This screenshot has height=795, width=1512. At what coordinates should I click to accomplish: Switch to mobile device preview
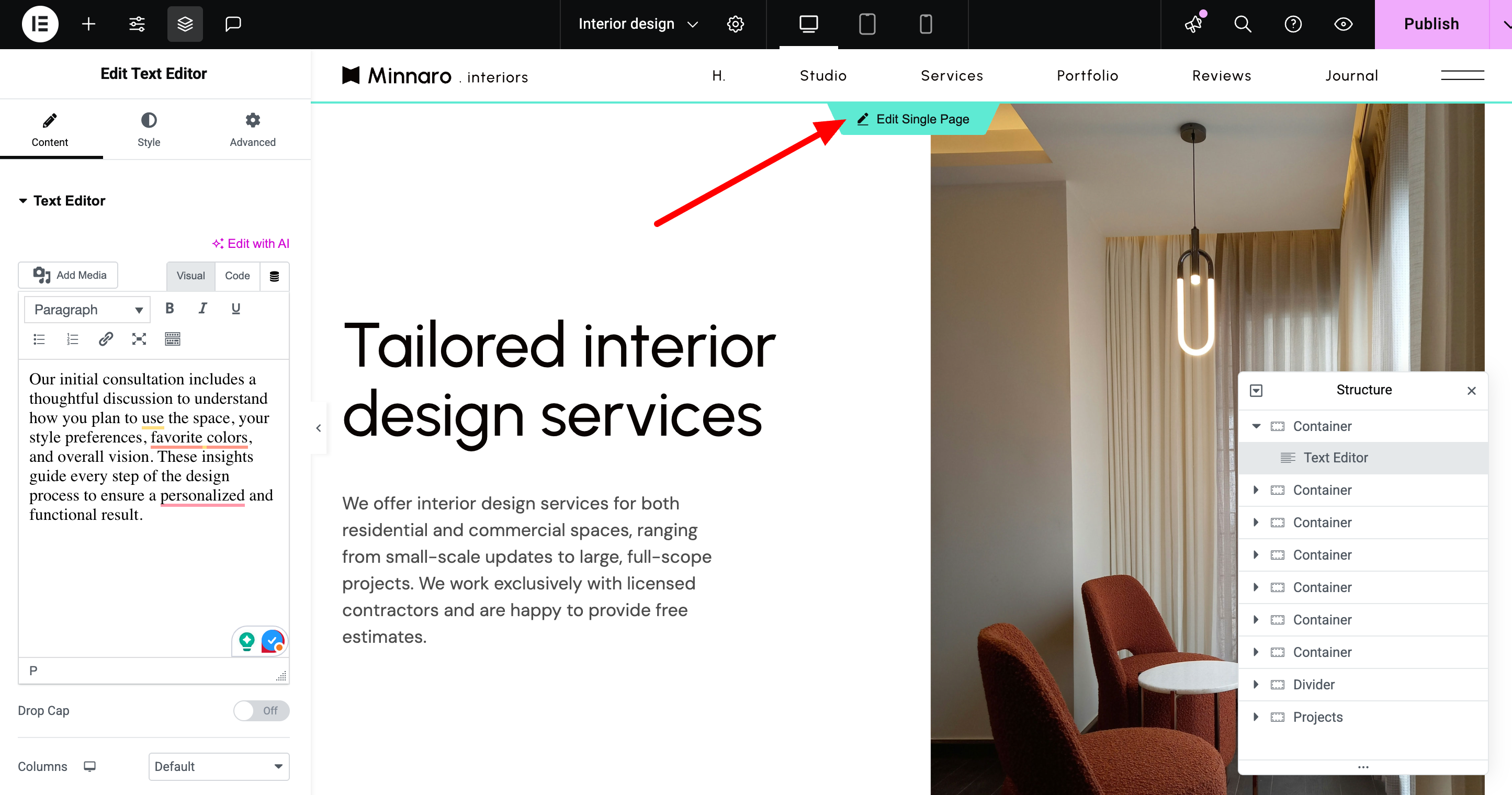(x=926, y=24)
